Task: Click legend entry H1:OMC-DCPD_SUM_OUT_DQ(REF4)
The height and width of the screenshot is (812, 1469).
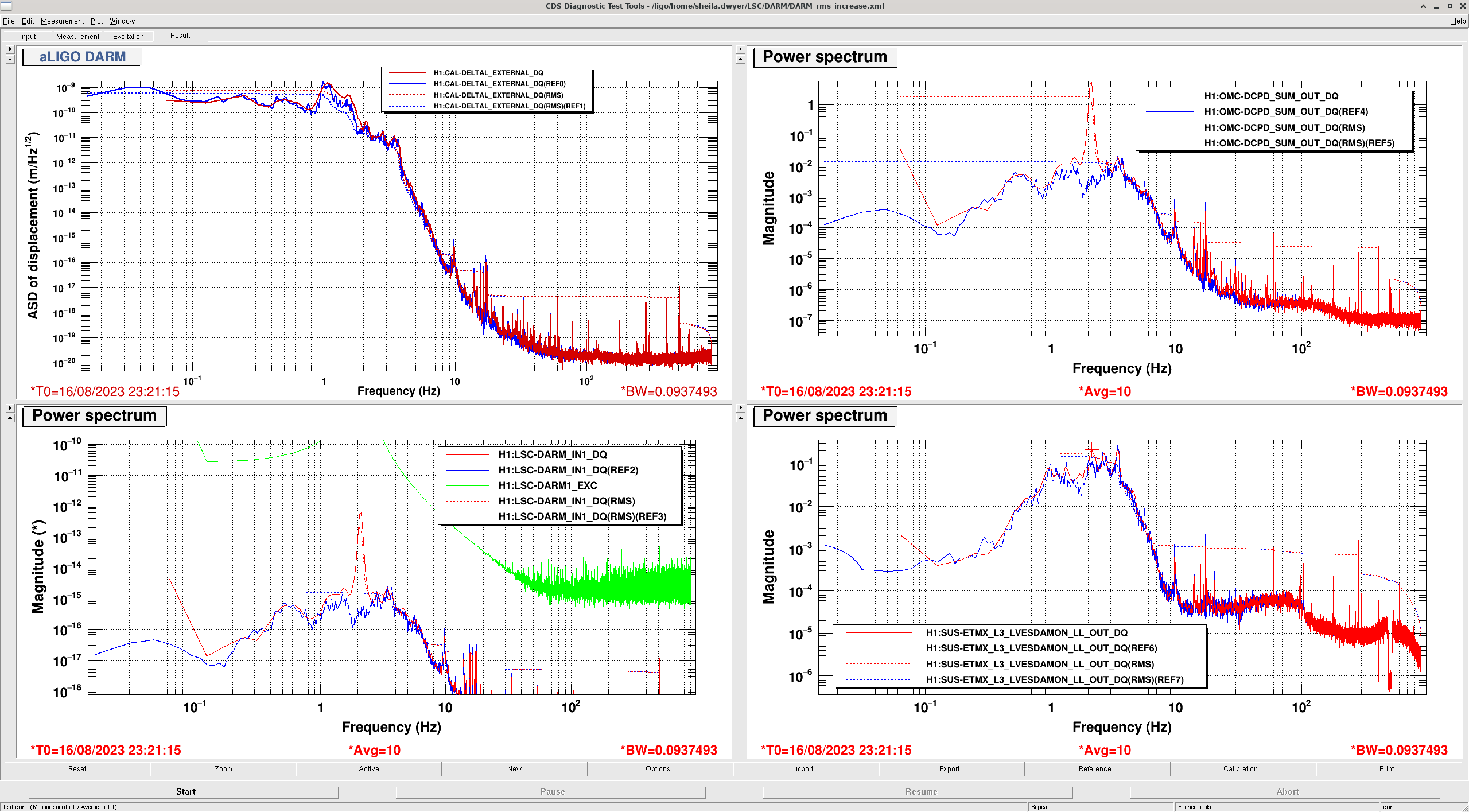Action: click(x=1286, y=112)
